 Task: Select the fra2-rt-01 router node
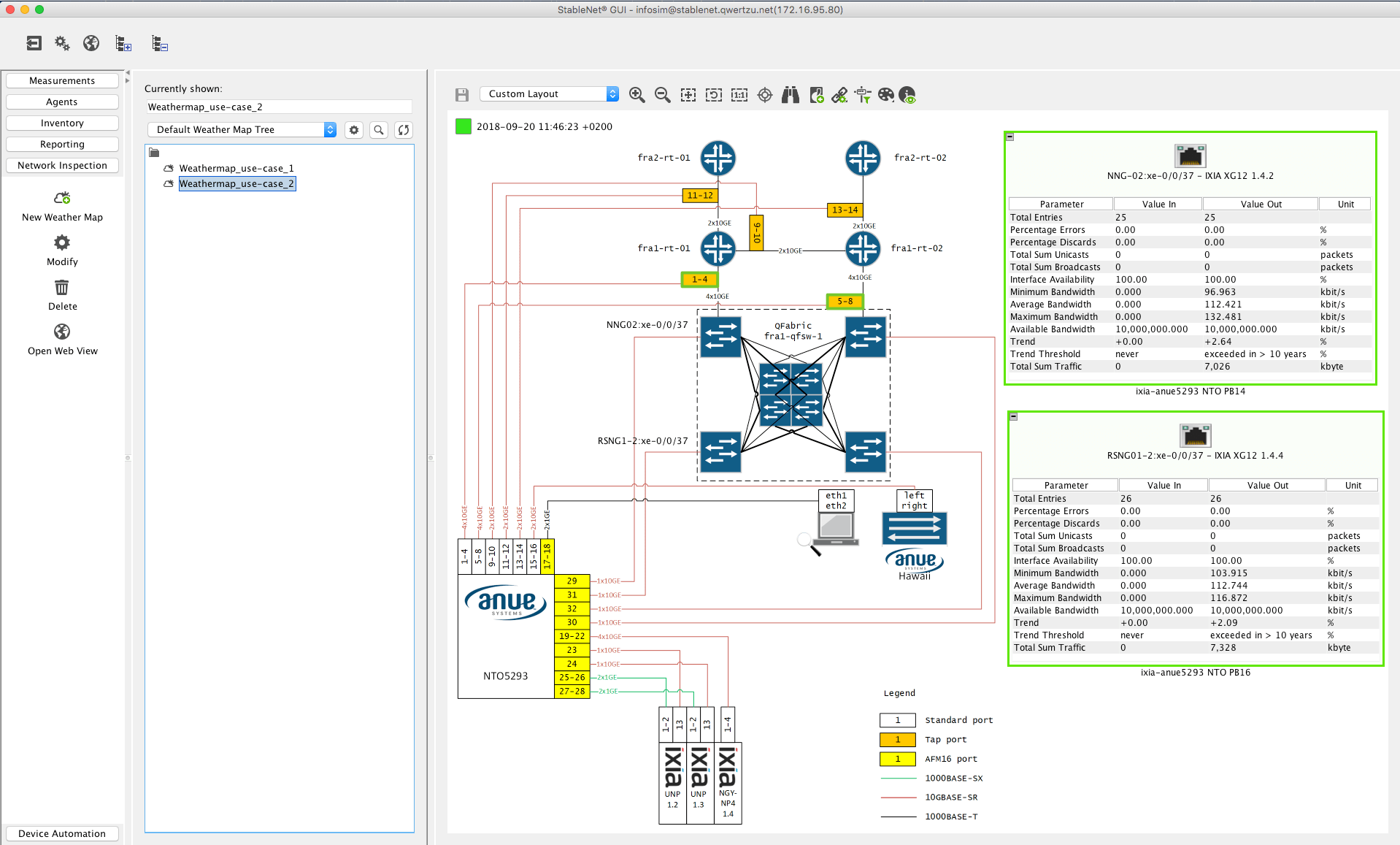pyautogui.click(x=718, y=158)
